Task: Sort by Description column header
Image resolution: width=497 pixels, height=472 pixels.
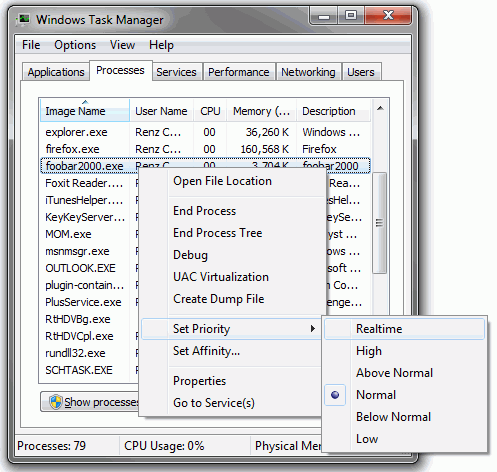Action: [333, 111]
